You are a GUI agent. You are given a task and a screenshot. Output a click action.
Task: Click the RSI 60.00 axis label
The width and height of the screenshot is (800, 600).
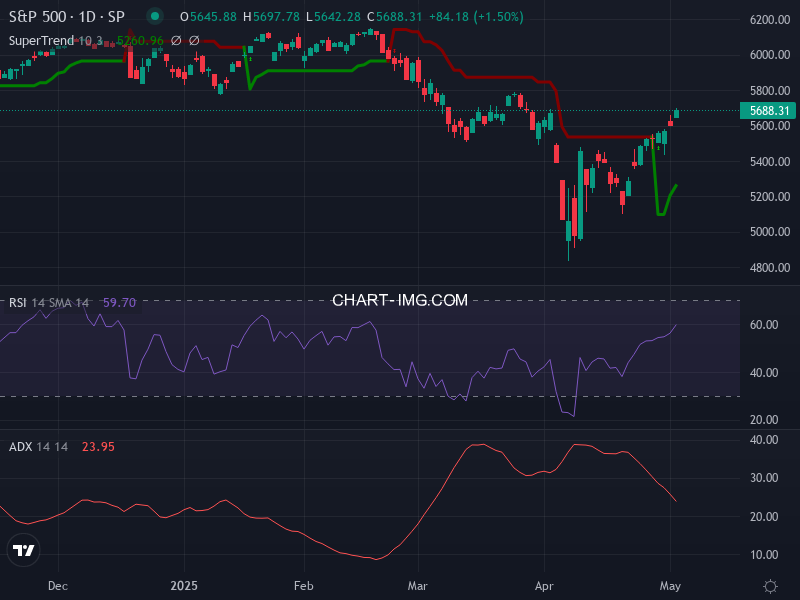(x=764, y=325)
